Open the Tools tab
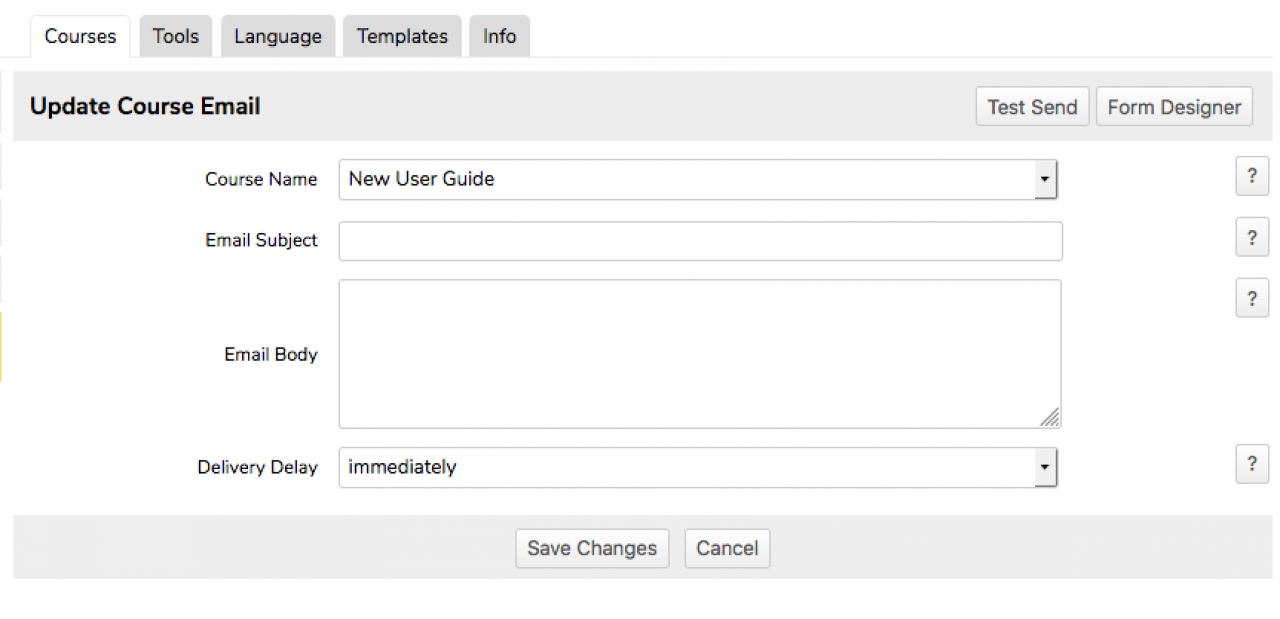 tap(176, 37)
